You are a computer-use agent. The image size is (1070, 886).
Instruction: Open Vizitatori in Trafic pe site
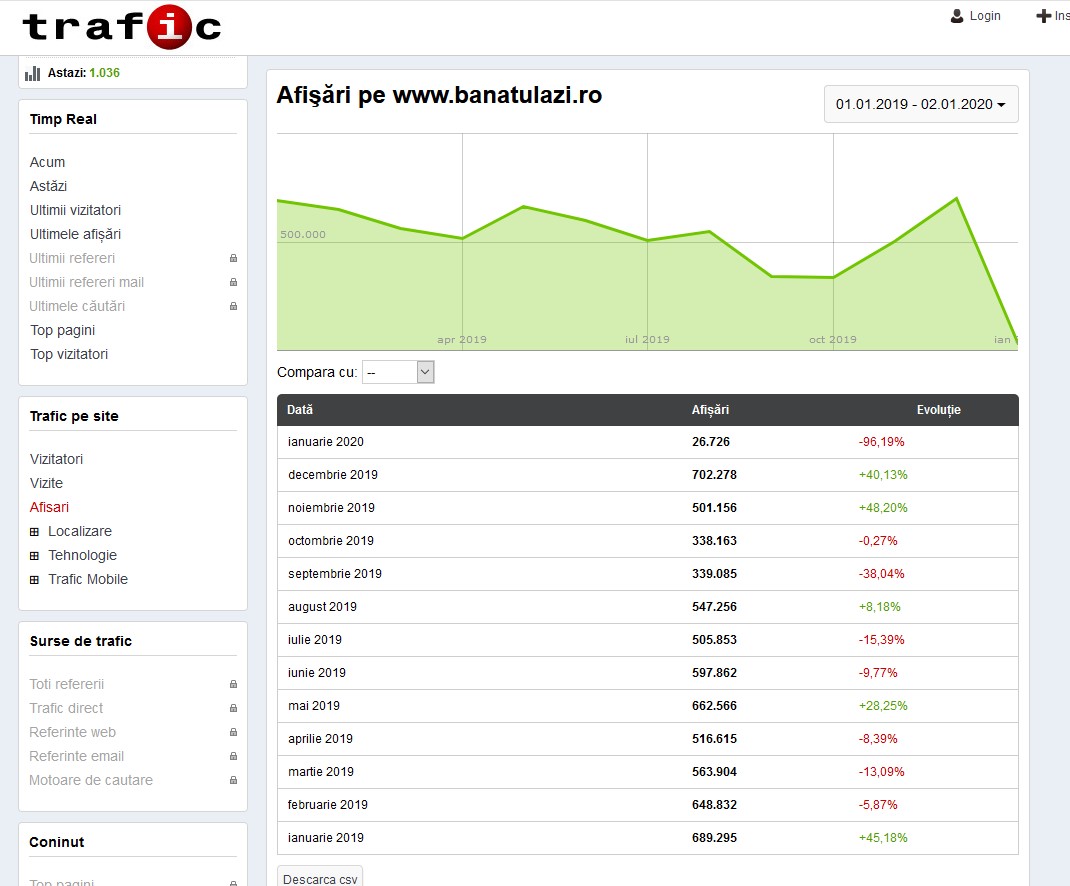[56, 459]
